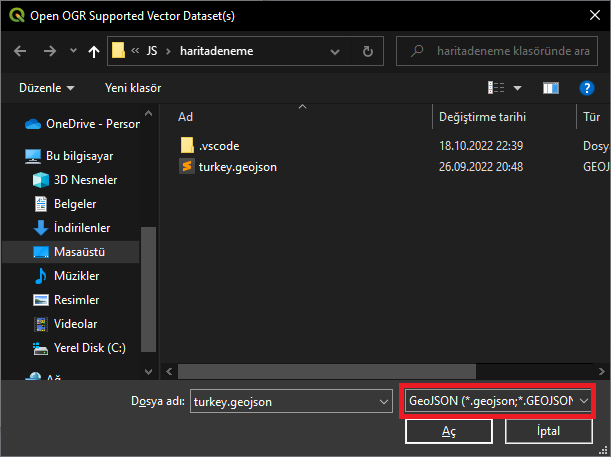The width and height of the screenshot is (611, 457).
Task: Toggle the preview pane
Action: (x=551, y=88)
